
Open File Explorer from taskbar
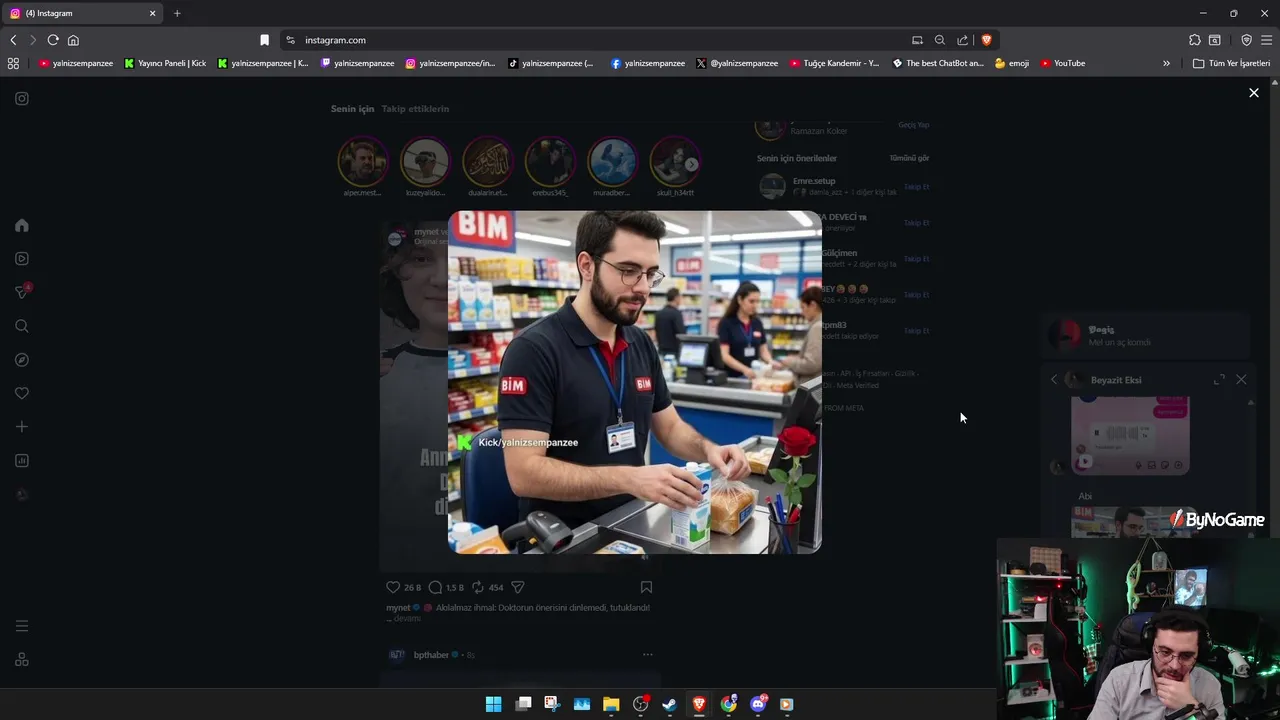click(611, 704)
